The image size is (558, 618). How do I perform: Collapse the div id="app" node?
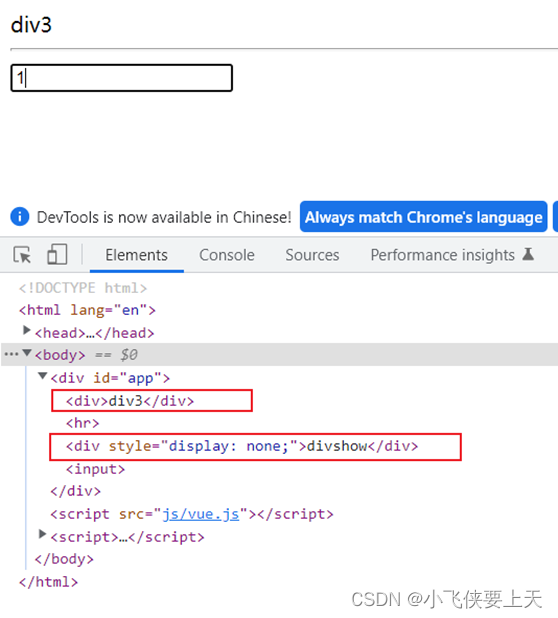tap(43, 376)
